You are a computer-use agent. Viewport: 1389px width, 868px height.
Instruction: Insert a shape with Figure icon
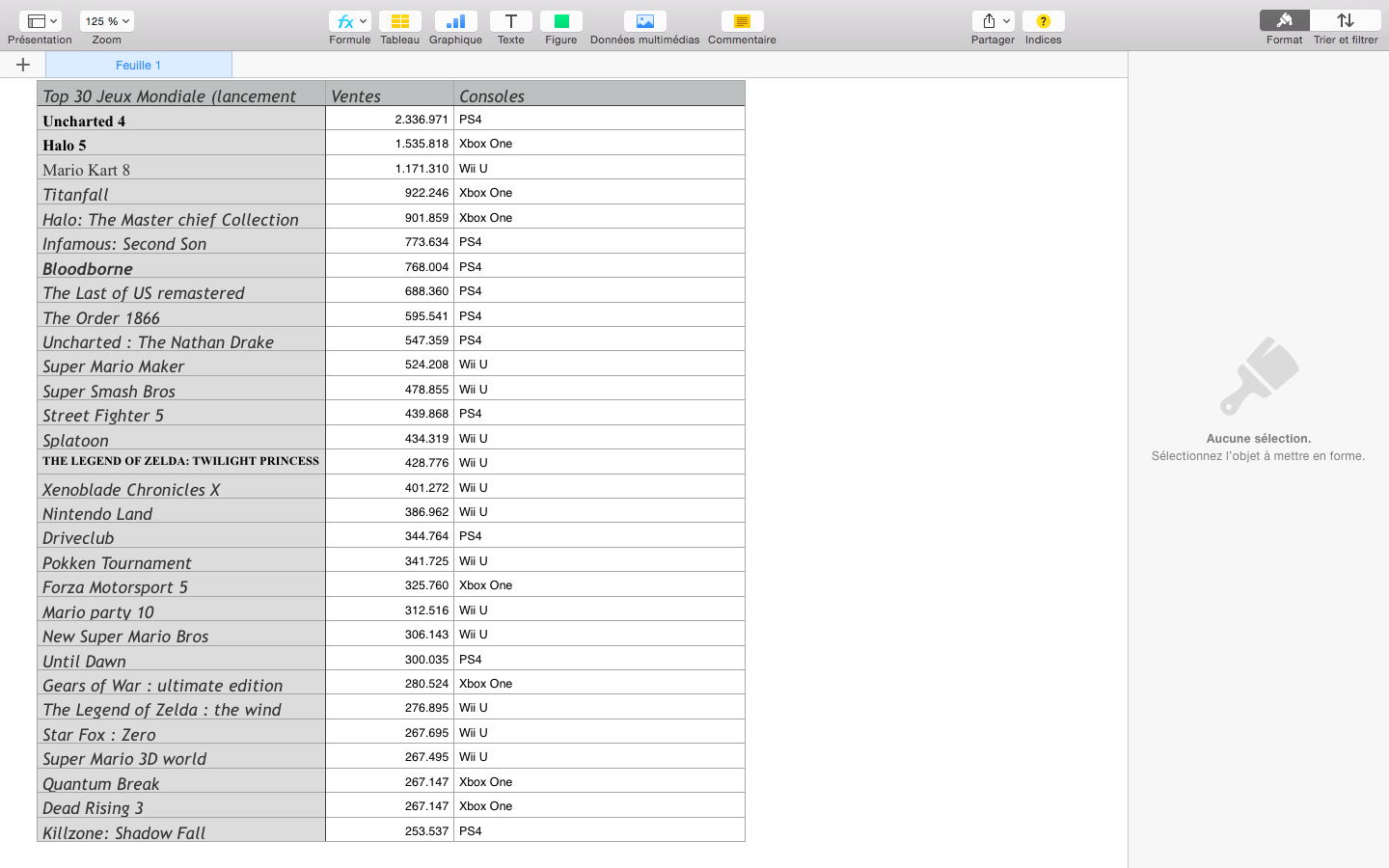(x=561, y=21)
